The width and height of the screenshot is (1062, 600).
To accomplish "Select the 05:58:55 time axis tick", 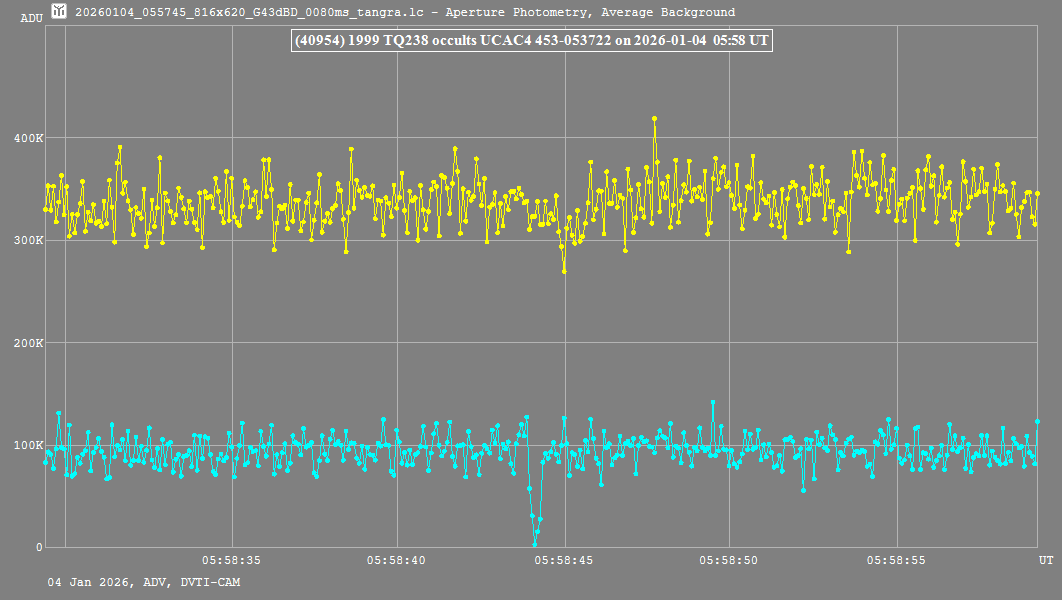I will [x=897, y=561].
